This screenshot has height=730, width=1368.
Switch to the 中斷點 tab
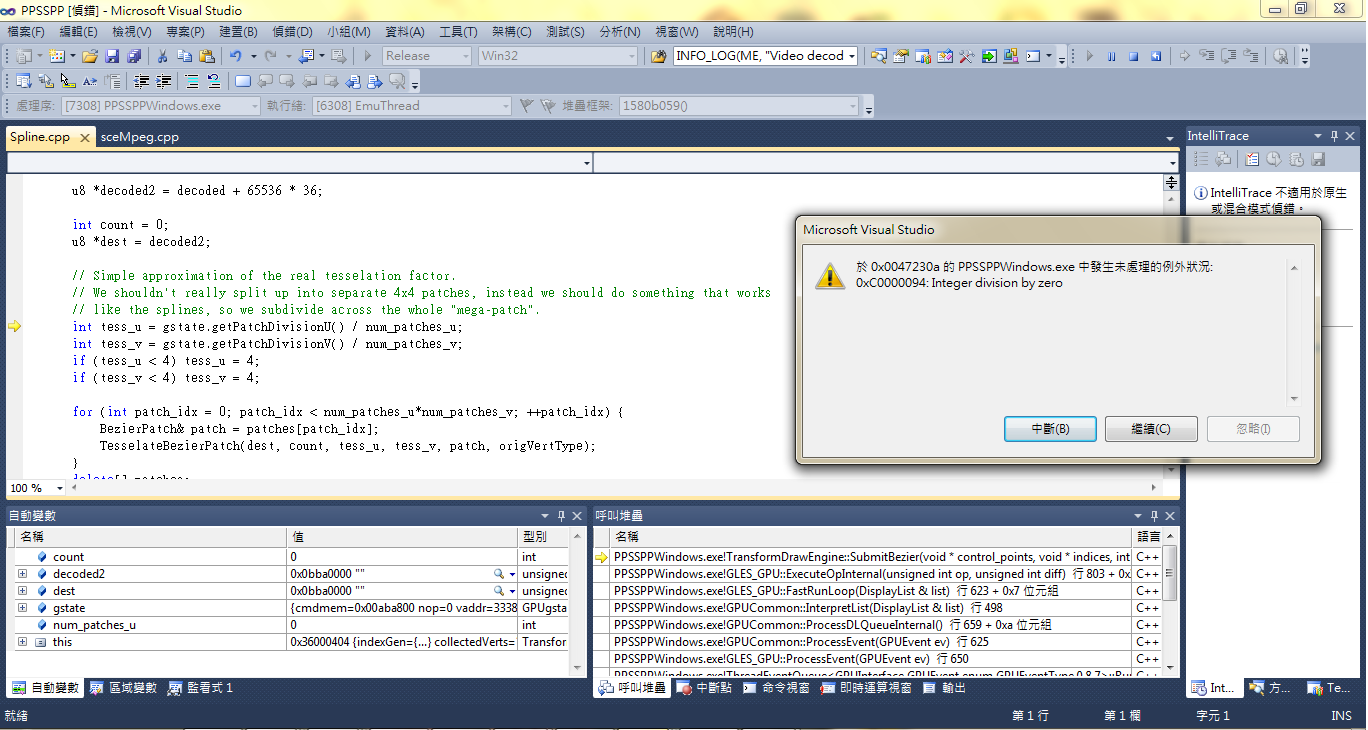click(704, 688)
